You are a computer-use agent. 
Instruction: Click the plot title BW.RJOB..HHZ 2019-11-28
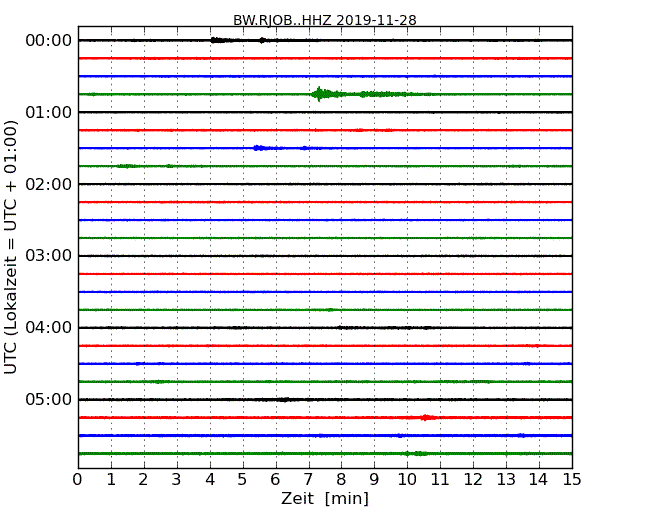325,20
